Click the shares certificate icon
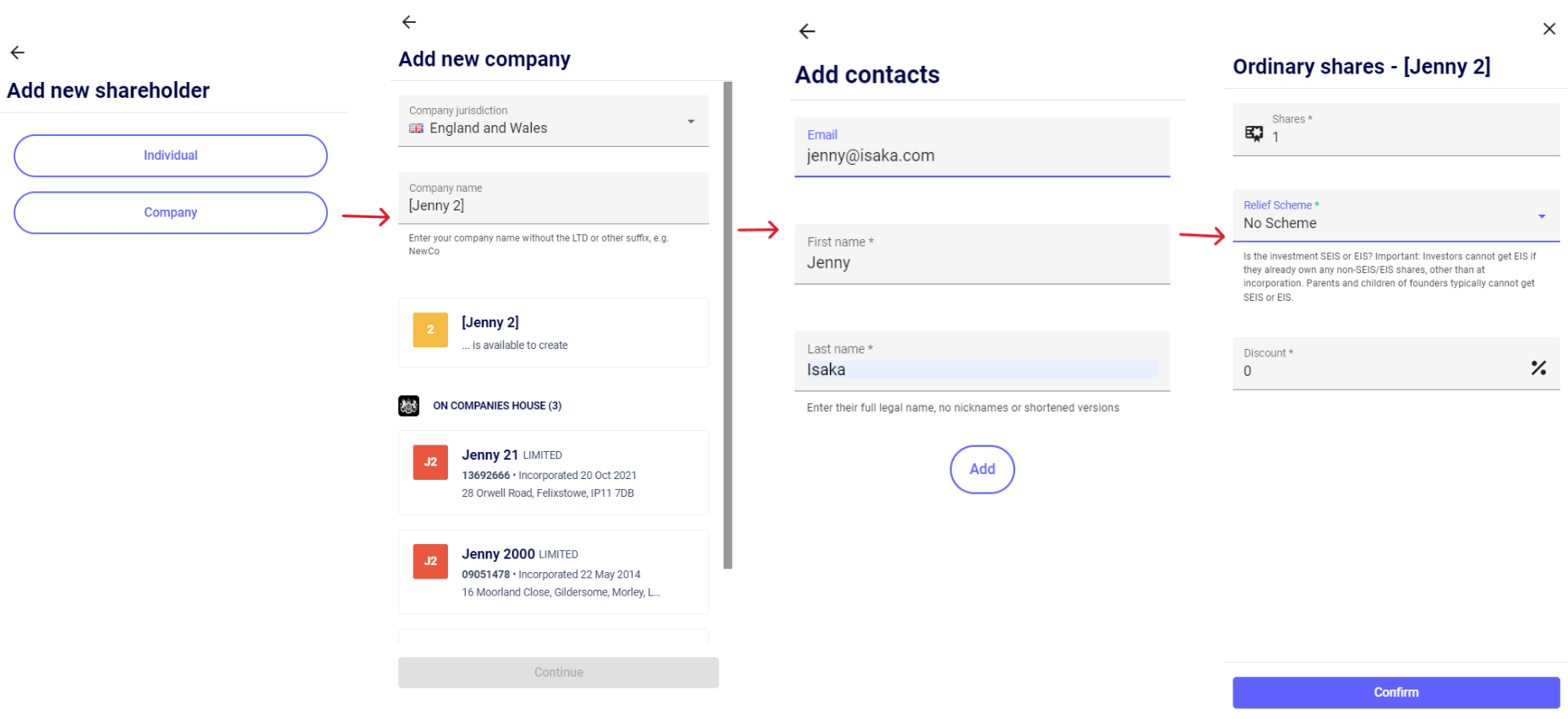Screen dimensions: 1568x719 [1254, 133]
